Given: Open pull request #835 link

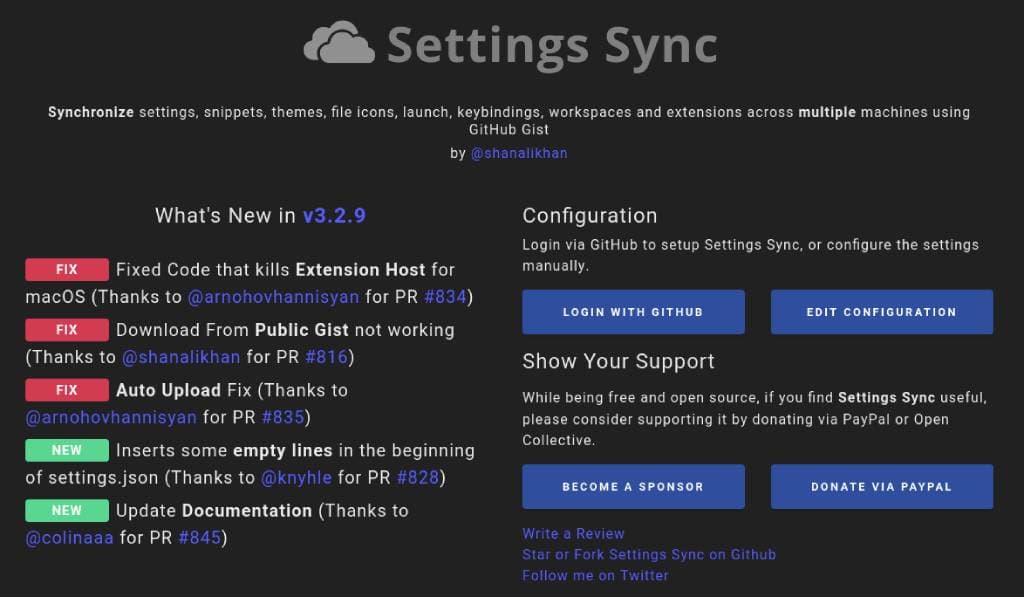Looking at the screenshot, I should click(x=283, y=417).
